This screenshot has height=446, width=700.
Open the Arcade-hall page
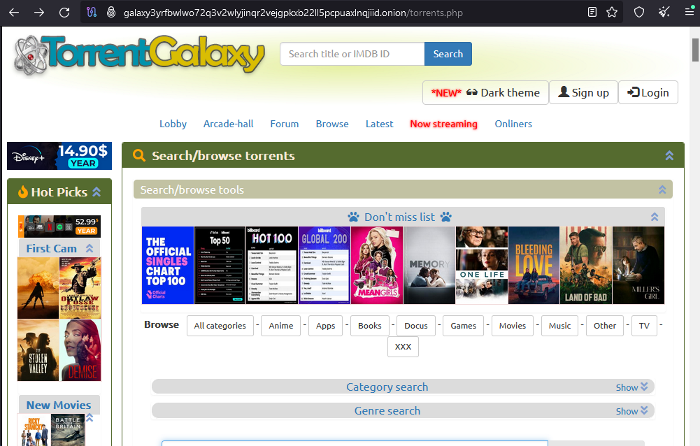coord(228,124)
